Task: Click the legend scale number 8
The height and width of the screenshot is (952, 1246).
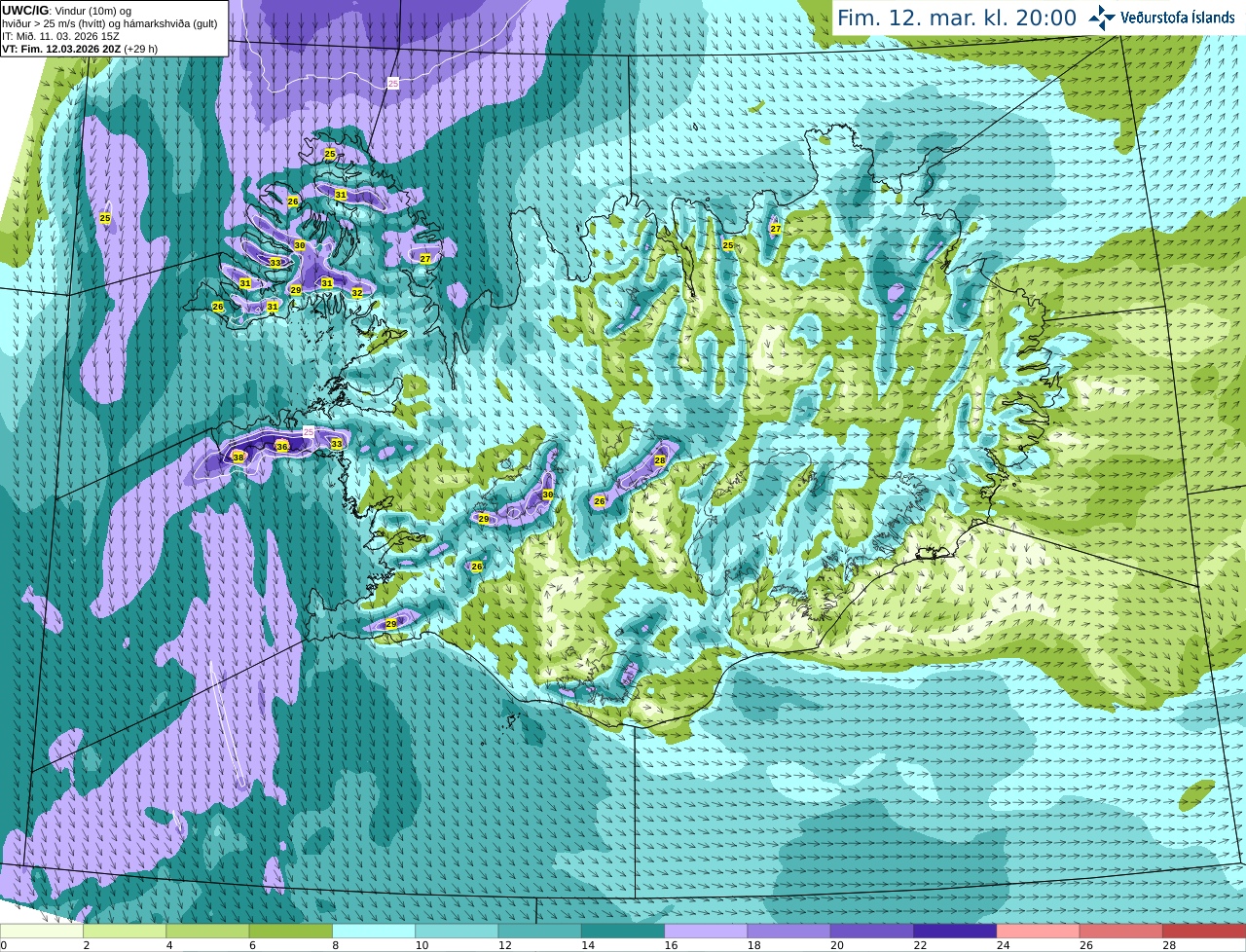Action: (335, 945)
